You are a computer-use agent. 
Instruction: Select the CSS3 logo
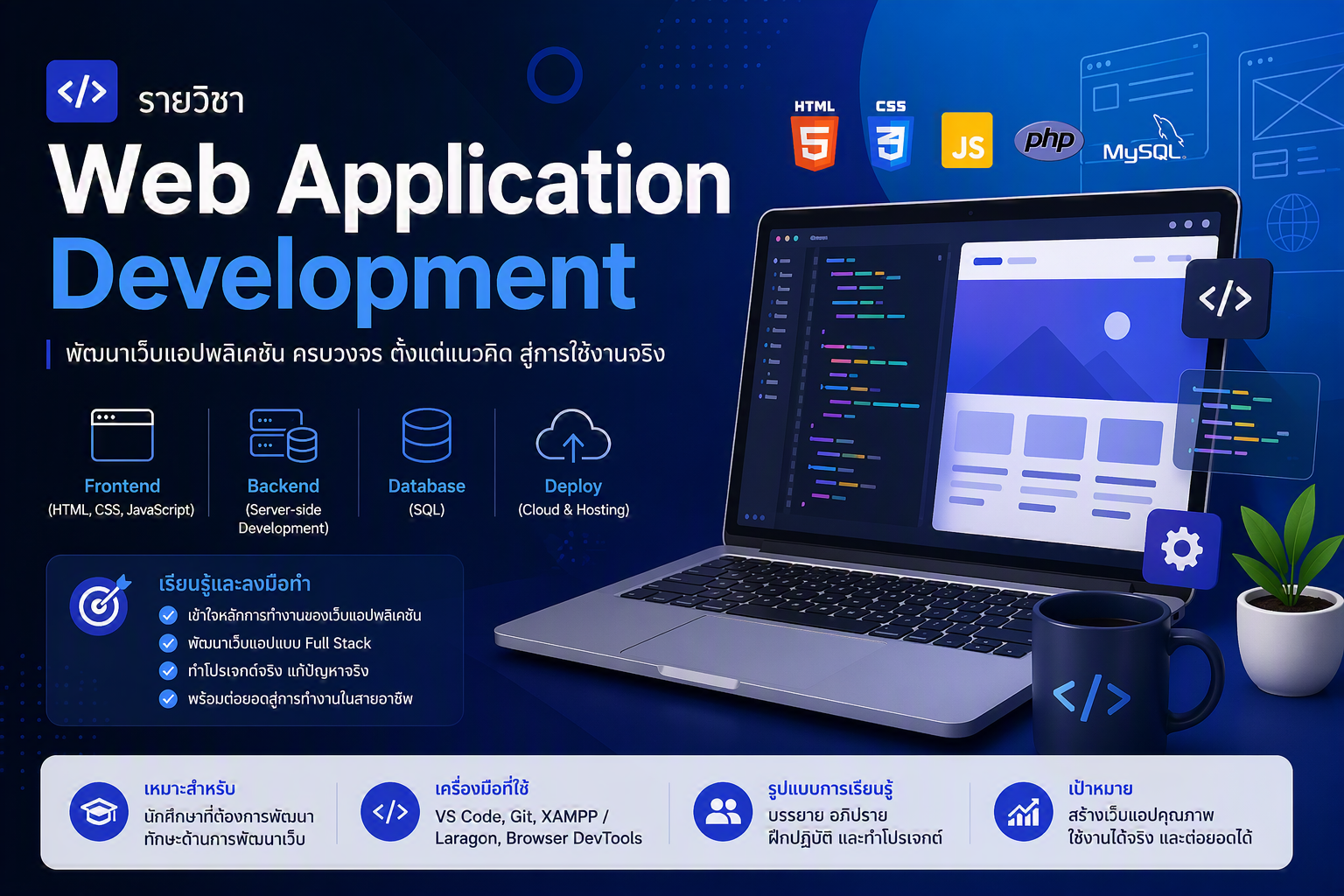click(891, 135)
